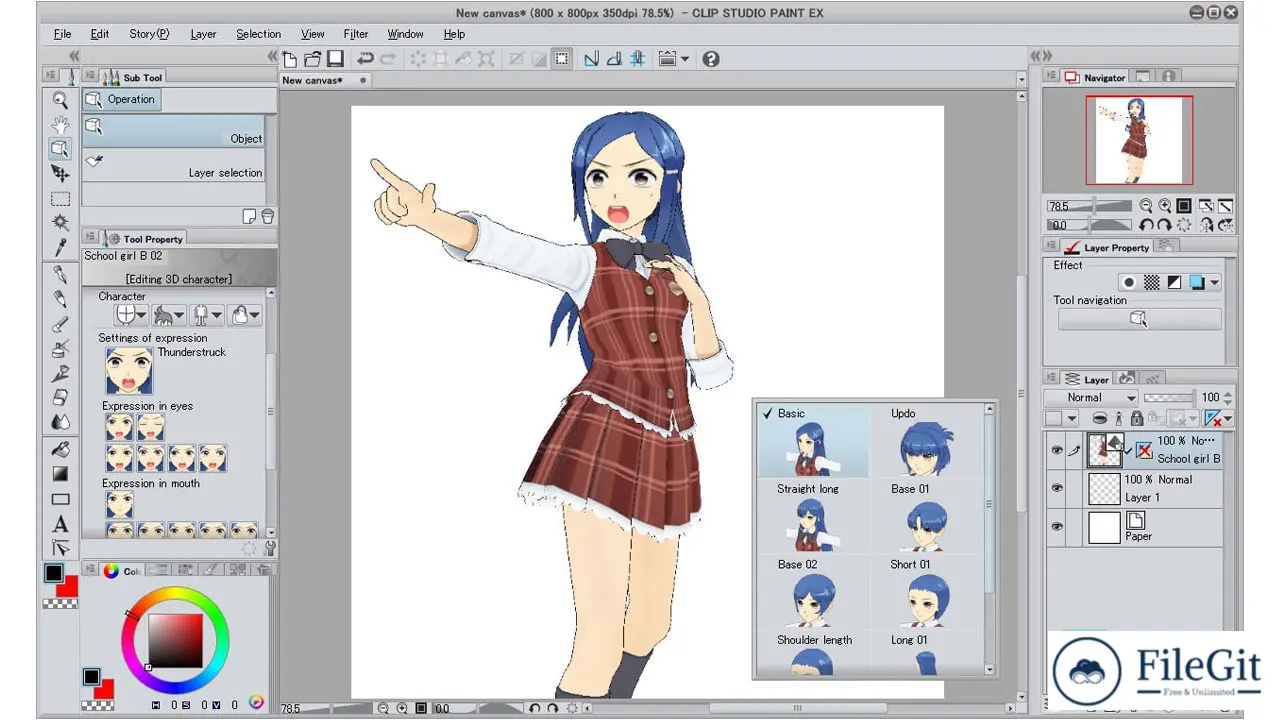The height and width of the screenshot is (720, 1280).
Task: Open the Normal blending mode dropdown
Action: coord(1091,397)
